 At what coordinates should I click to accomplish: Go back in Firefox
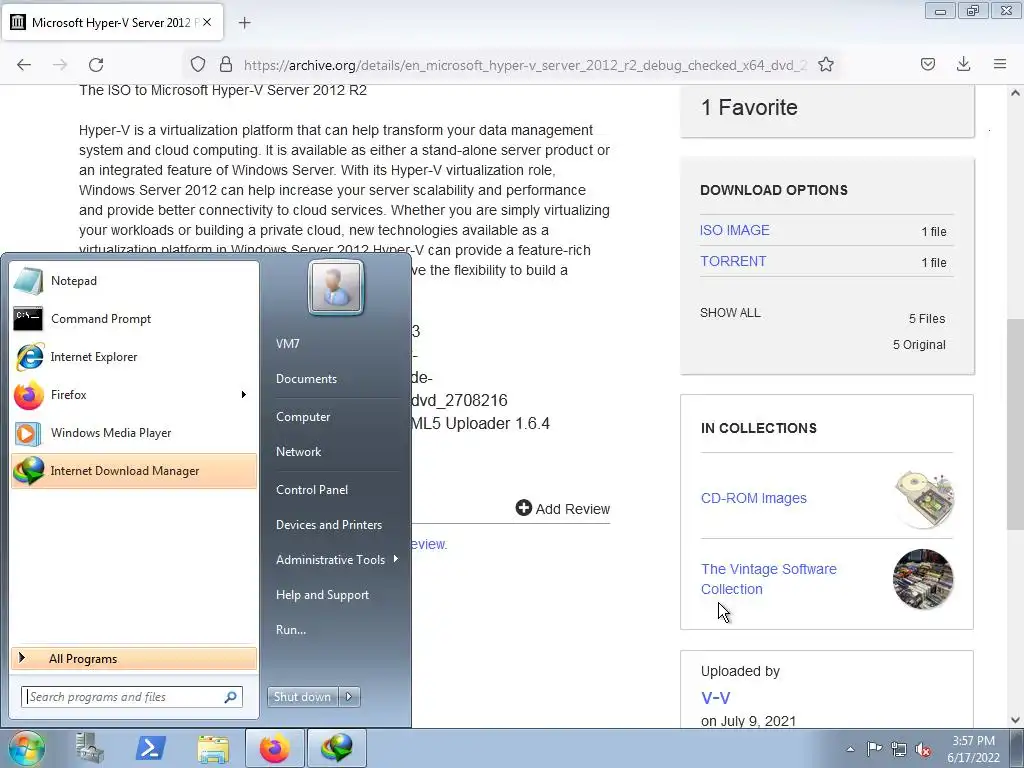[x=24, y=64]
